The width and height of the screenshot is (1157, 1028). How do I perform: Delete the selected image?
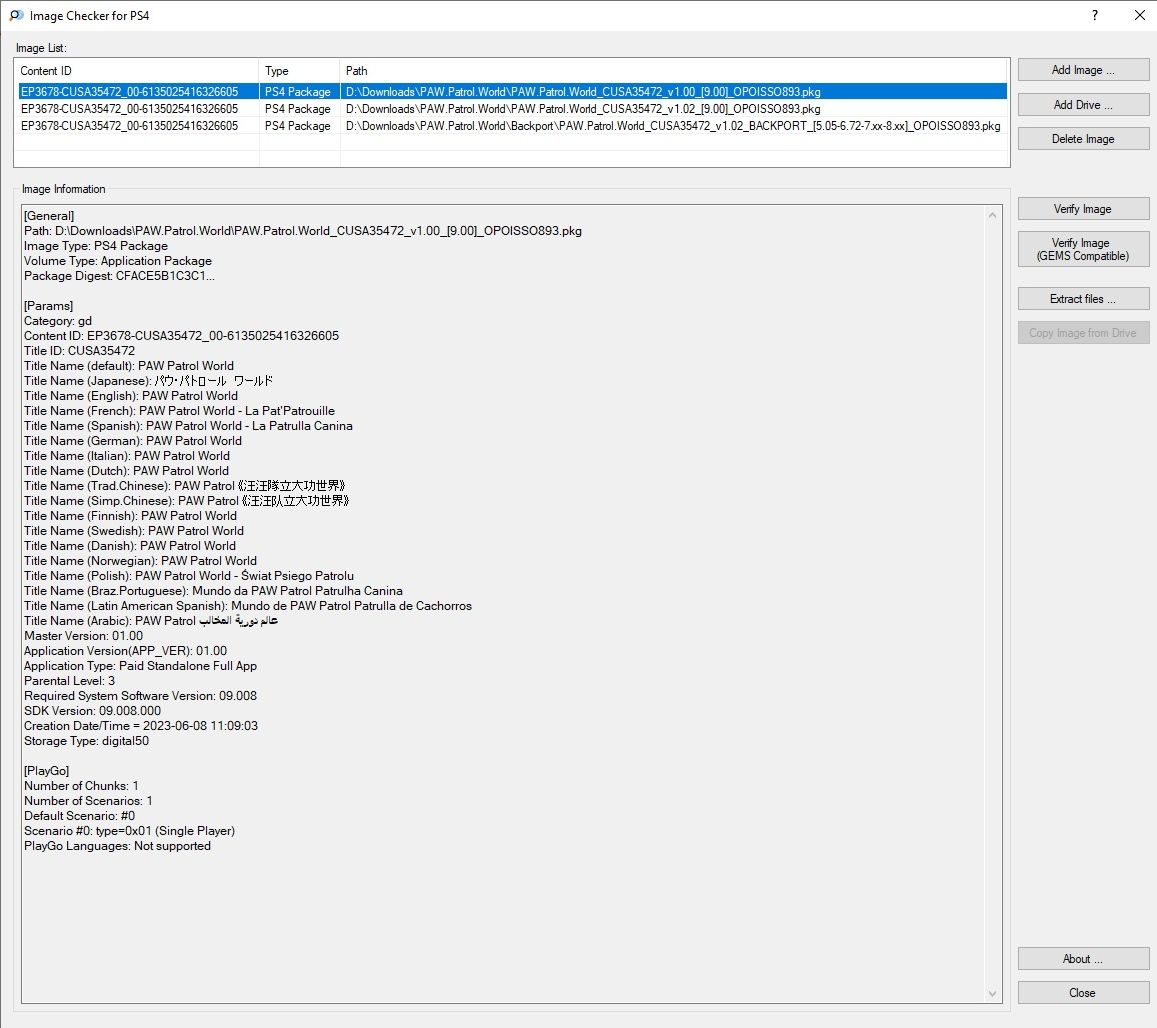tap(1082, 139)
